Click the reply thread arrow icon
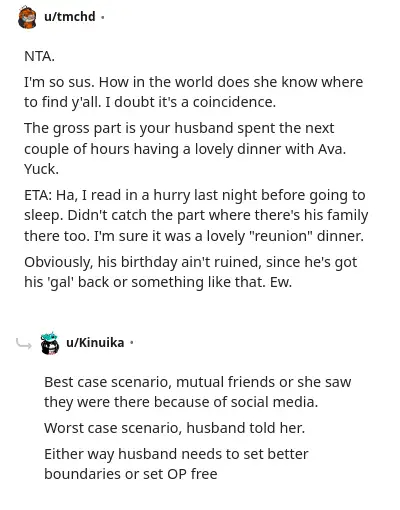This screenshot has width=400, height=510. [x=24, y=344]
